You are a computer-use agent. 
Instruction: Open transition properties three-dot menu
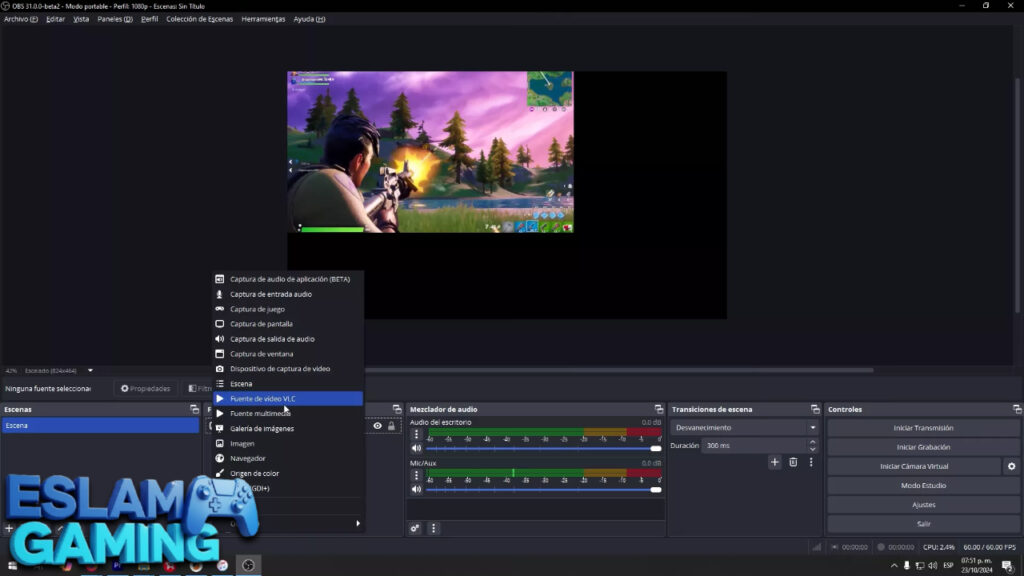pyautogui.click(x=811, y=462)
